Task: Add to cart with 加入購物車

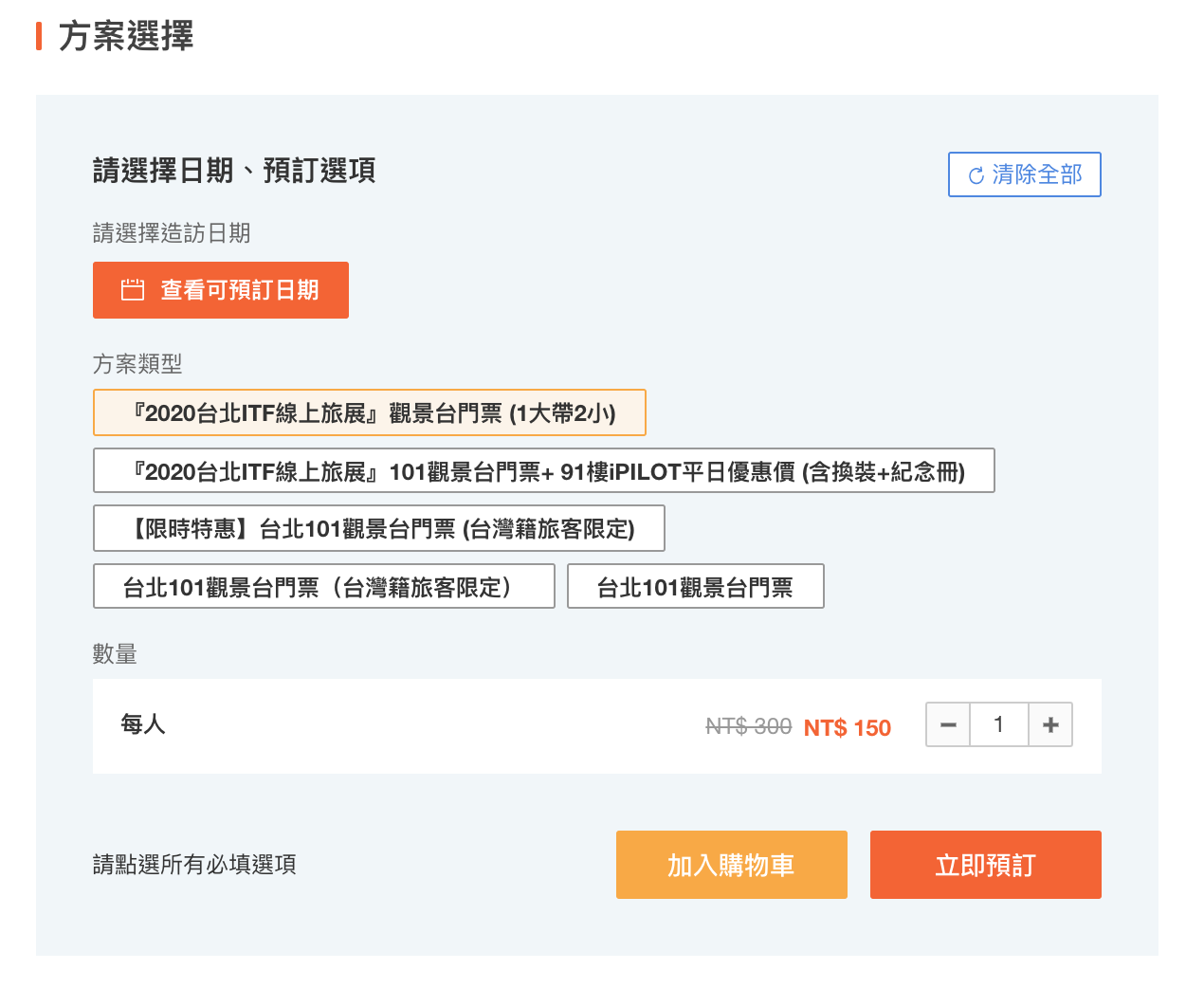Action: [x=732, y=865]
